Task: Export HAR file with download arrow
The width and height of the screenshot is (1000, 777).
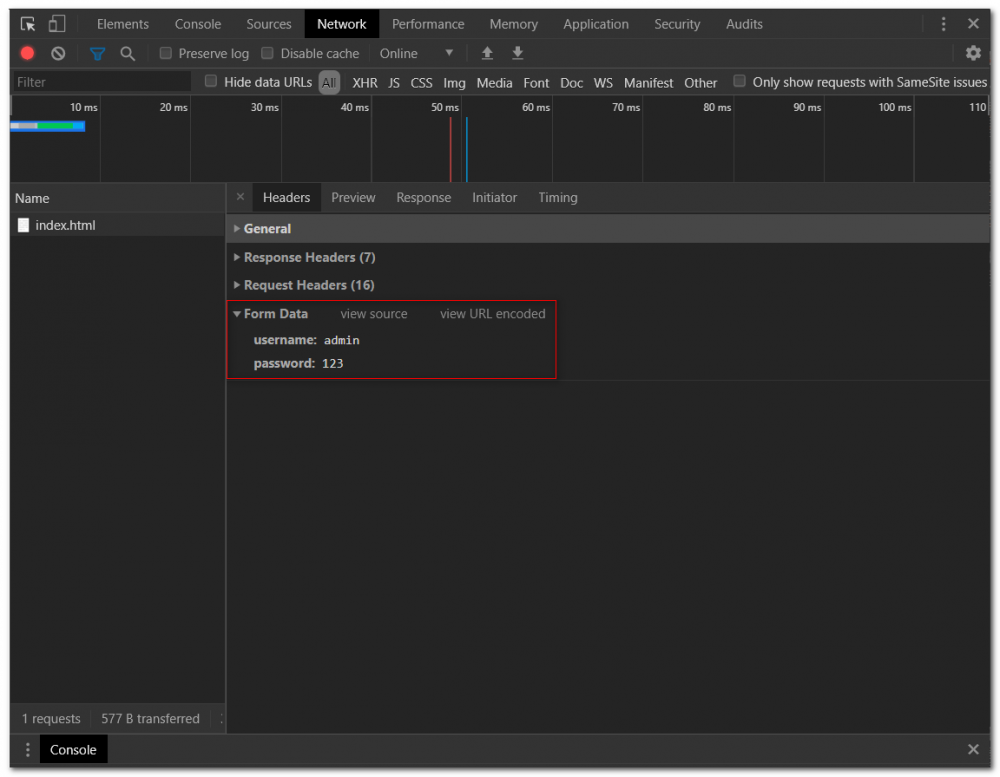Action: click(x=517, y=54)
